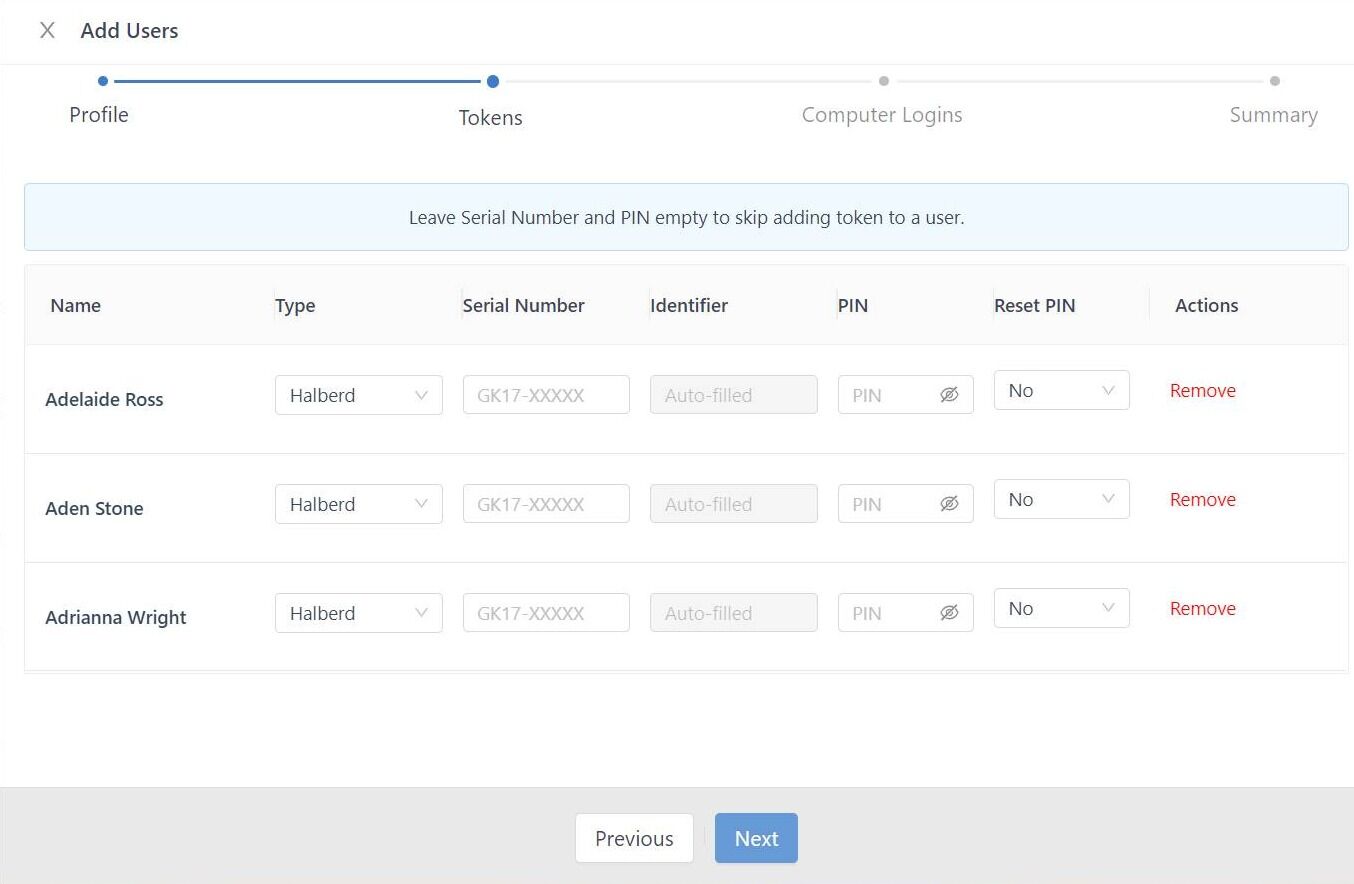Click Identifier field in Adrianna Wright row
Screen dimensions: 1354x884
coord(734,613)
